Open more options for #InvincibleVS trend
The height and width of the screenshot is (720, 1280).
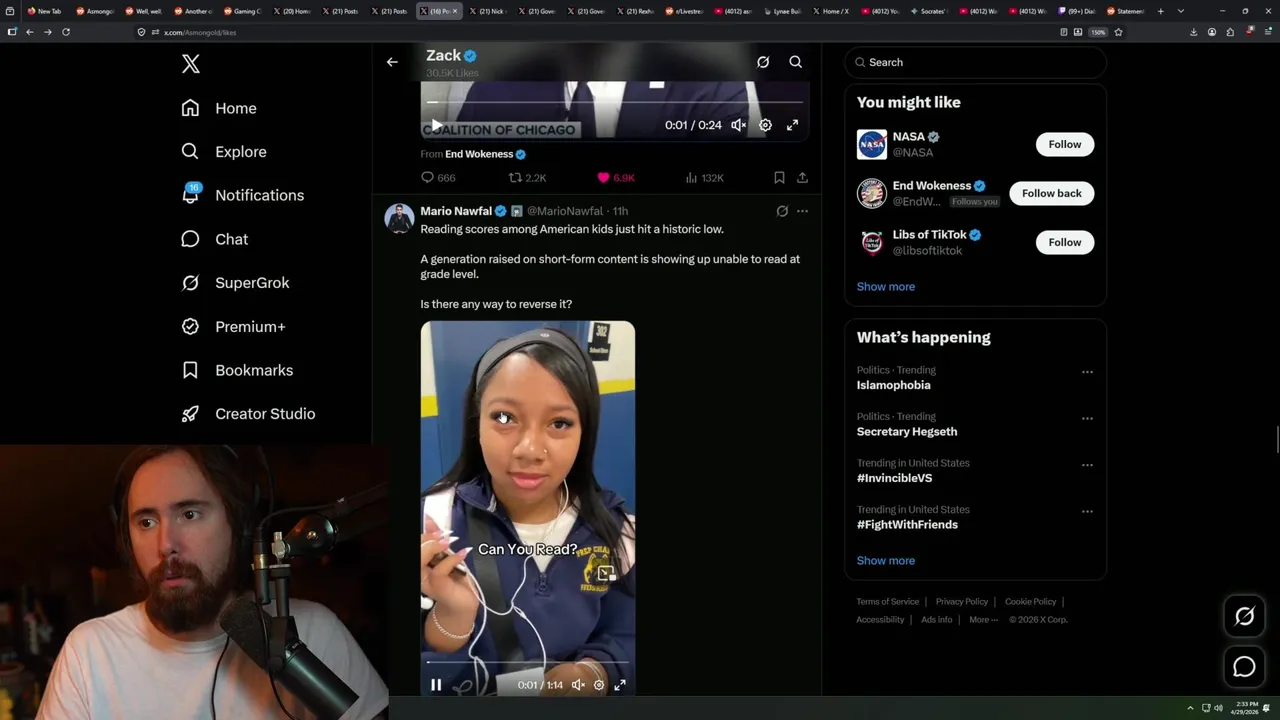(x=1087, y=465)
